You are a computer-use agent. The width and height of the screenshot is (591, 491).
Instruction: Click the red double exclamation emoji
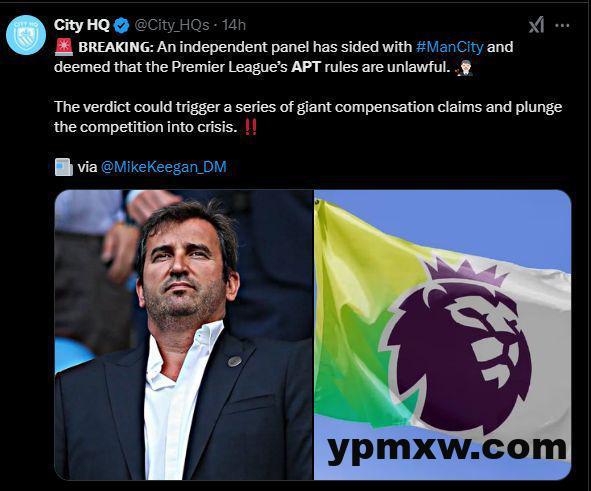tap(251, 127)
